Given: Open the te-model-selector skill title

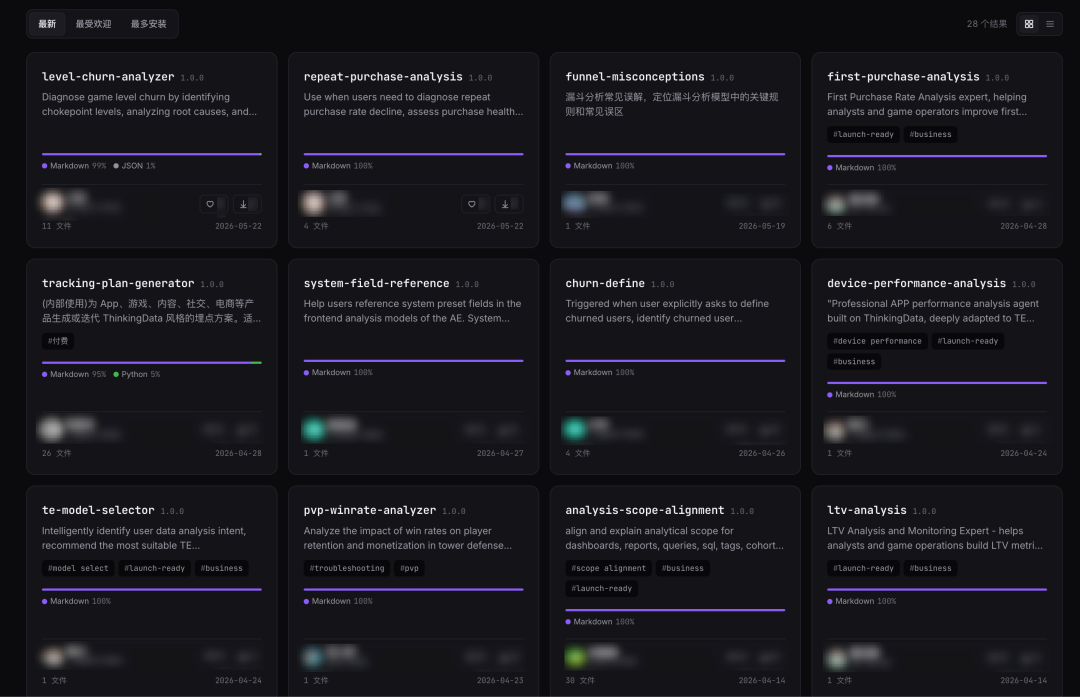Looking at the screenshot, I should (98, 510).
